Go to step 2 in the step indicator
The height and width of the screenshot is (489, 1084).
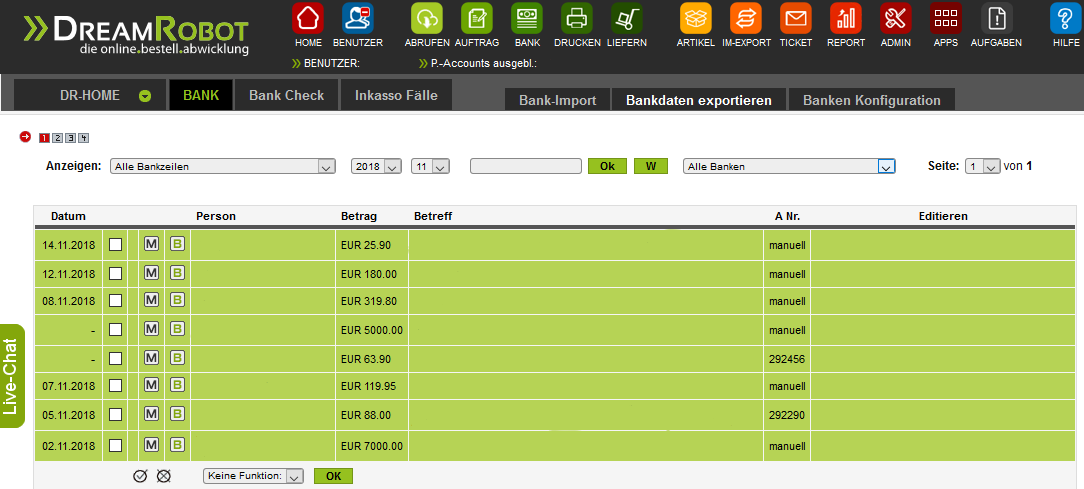[58, 138]
